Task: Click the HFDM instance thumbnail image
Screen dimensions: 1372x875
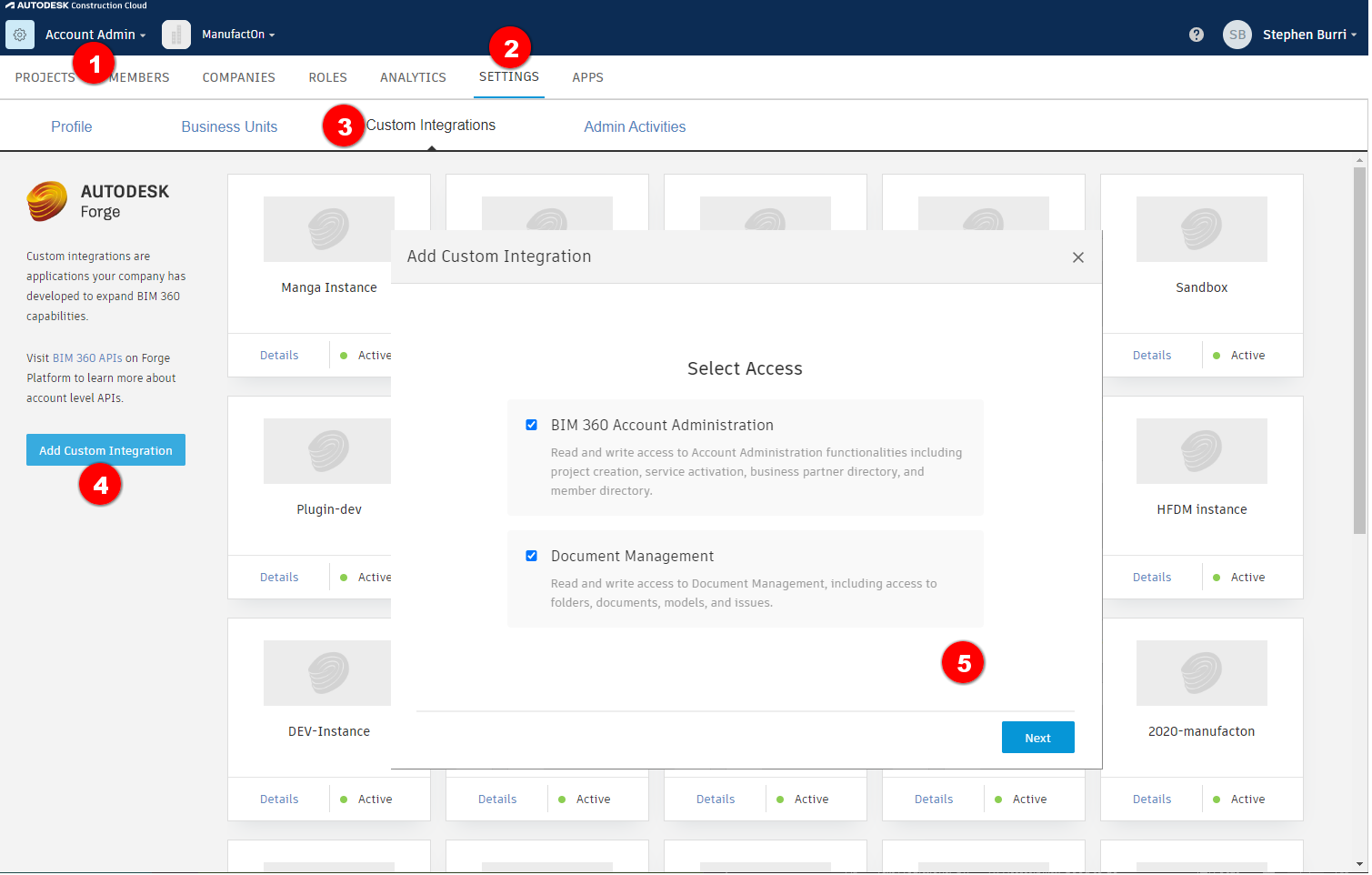Action: pos(1201,451)
